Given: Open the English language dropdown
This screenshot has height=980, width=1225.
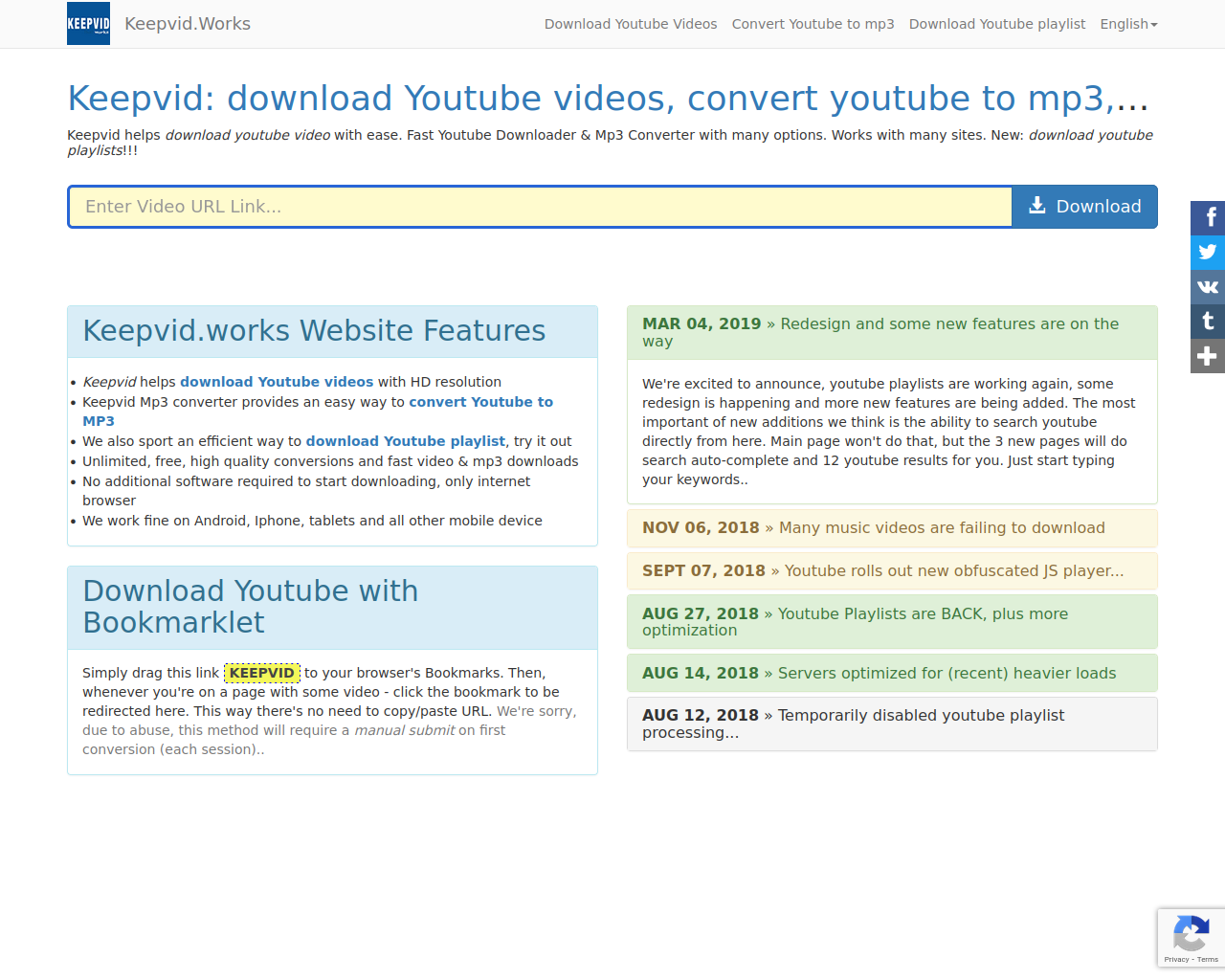Looking at the screenshot, I should pos(1128,24).
